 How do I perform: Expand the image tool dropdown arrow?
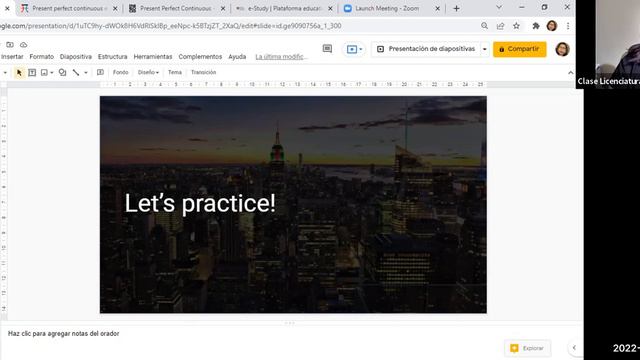click(x=52, y=73)
